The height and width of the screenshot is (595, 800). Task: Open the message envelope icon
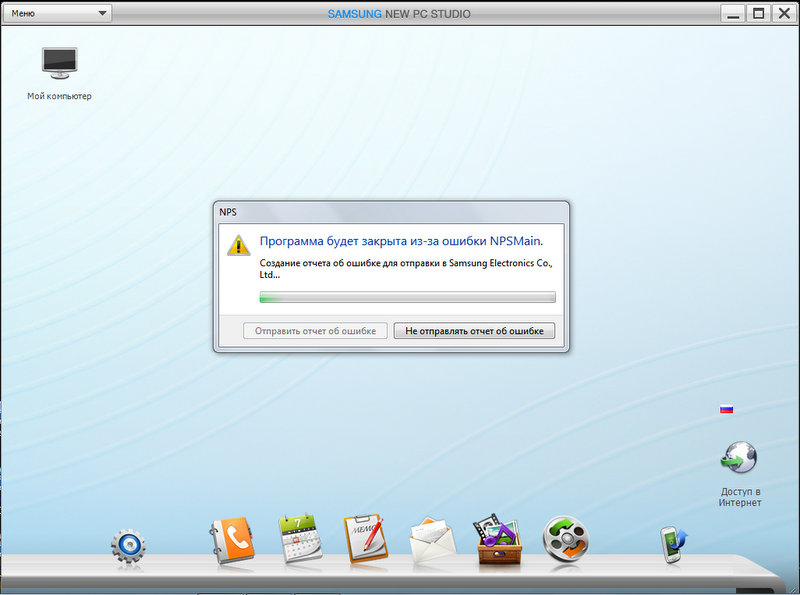pos(433,540)
